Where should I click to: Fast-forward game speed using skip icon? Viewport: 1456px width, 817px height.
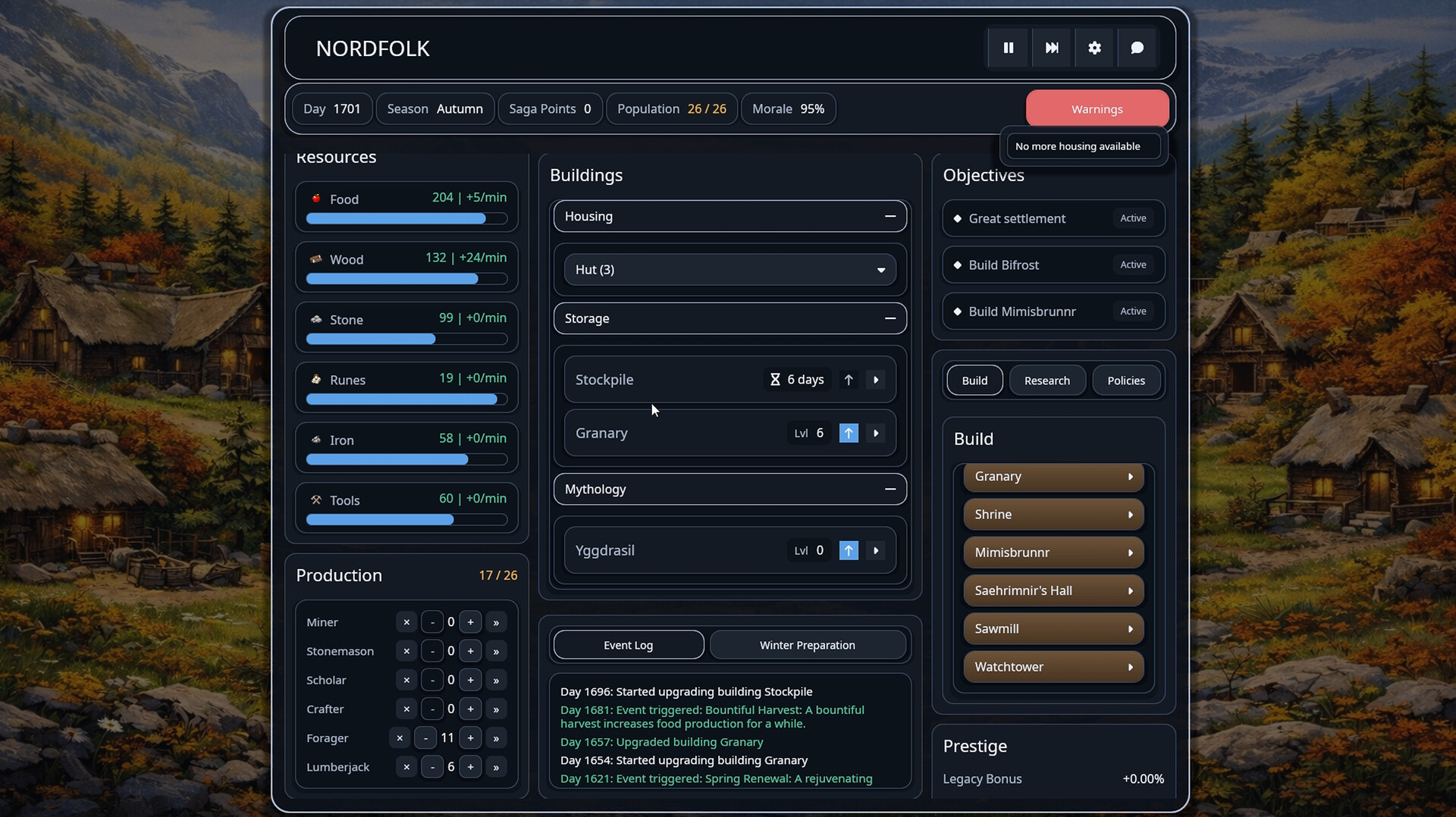(1052, 48)
